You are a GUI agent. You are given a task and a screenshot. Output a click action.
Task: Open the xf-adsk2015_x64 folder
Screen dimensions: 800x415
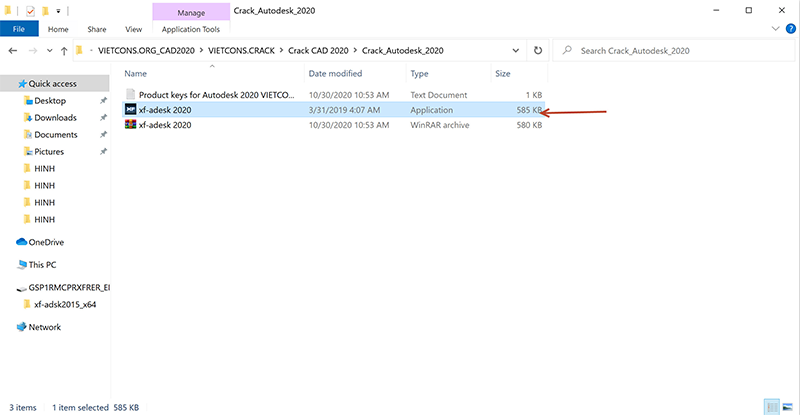click(65, 305)
